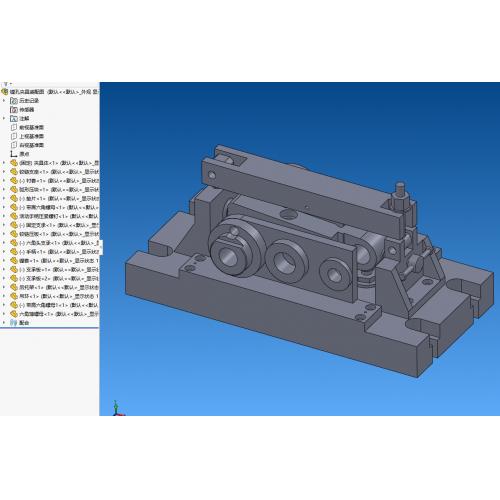This screenshot has width=500, height=500.
Task: Expand the 铰链支座<1> component
Action: tap(4, 172)
